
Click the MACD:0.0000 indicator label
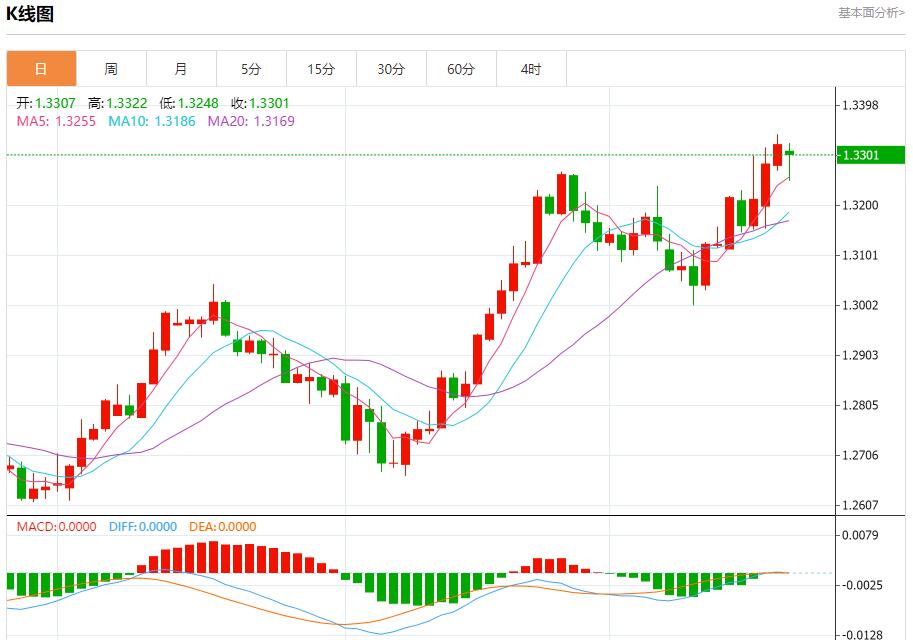coord(56,527)
